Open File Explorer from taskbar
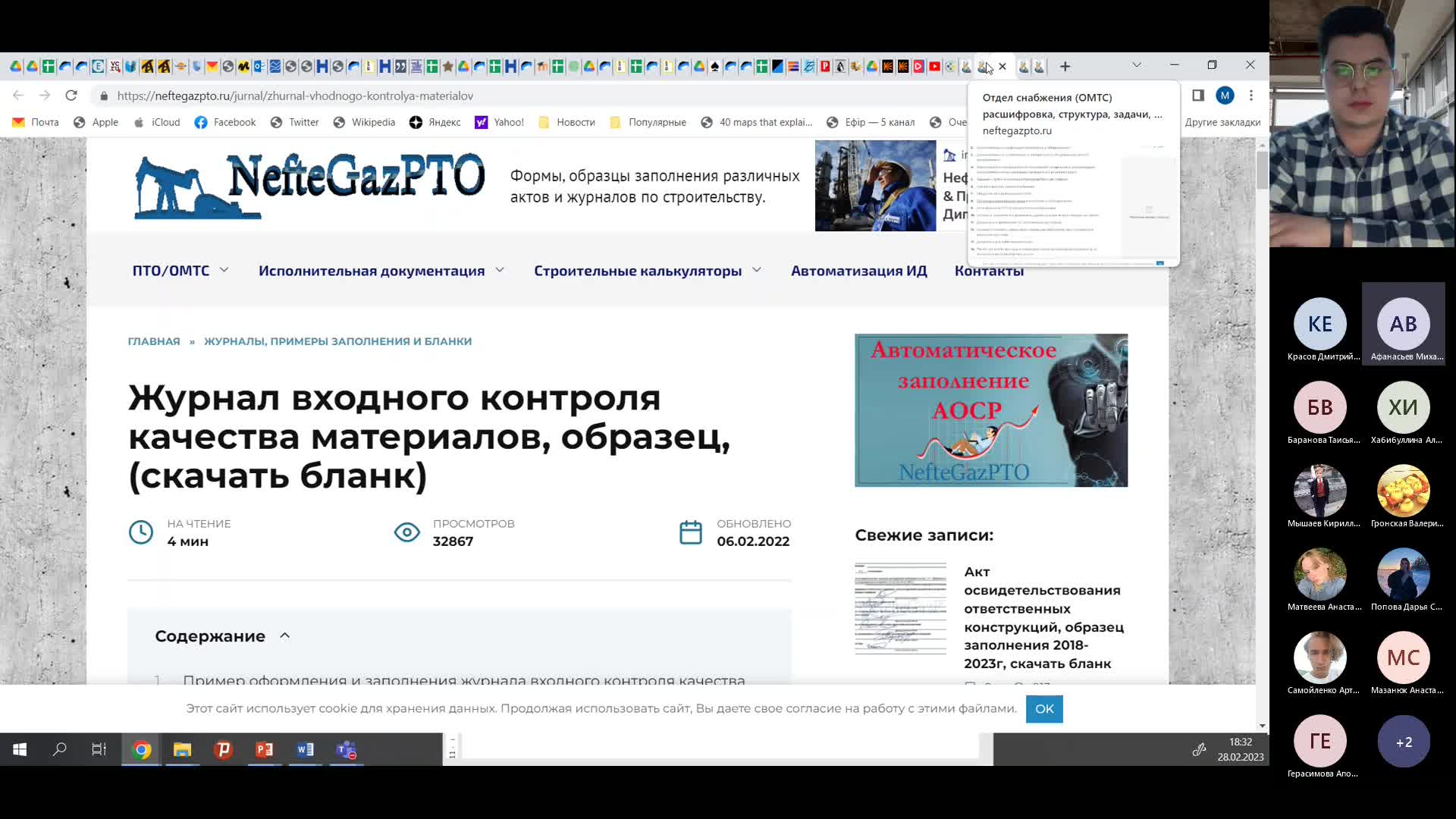The image size is (1456, 819). click(x=182, y=750)
